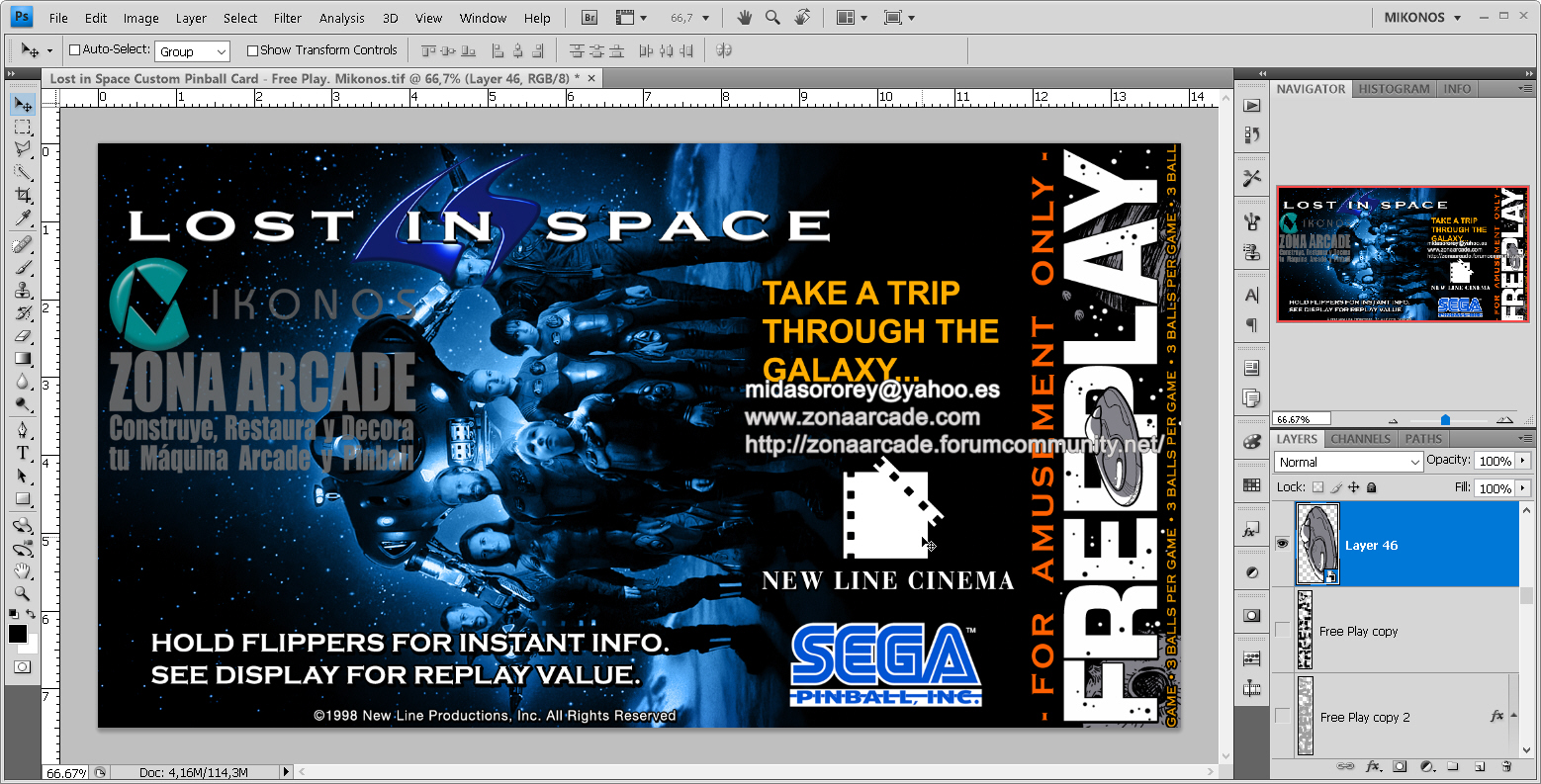1541x784 pixels.
Task: Toggle Lock all padlock icon
Action: [1371, 487]
